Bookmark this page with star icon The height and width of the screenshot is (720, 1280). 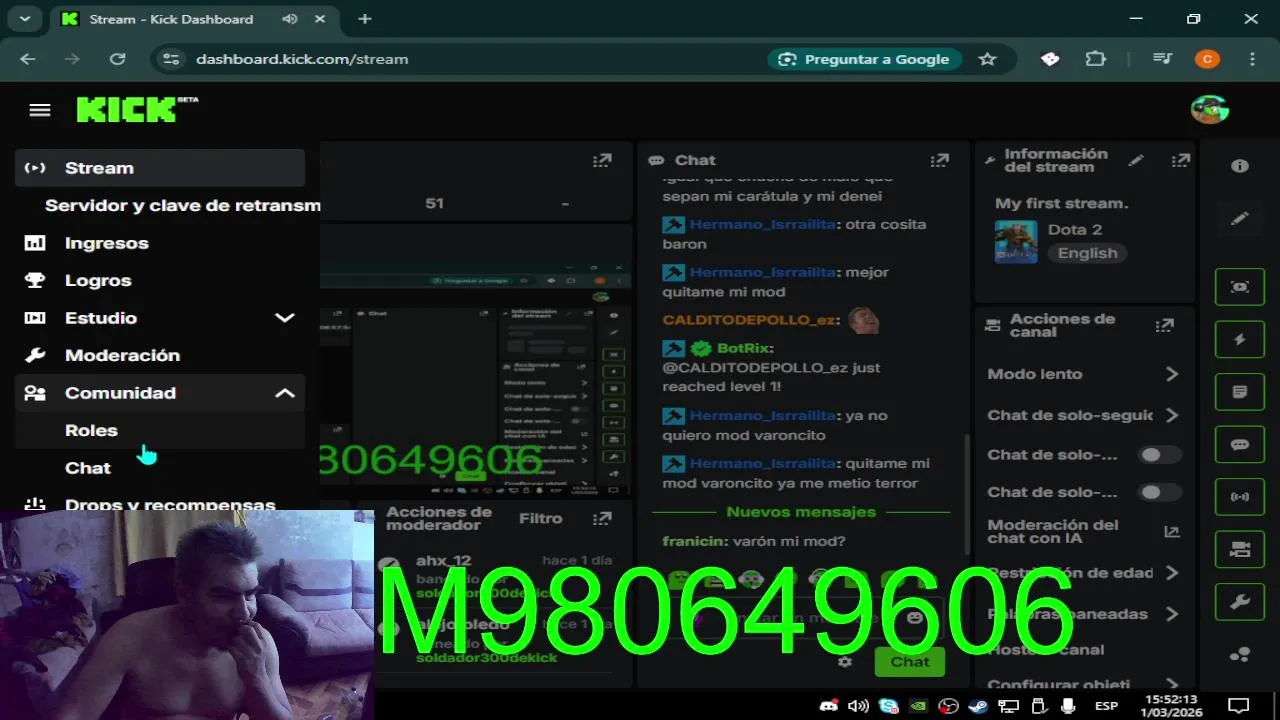(987, 59)
